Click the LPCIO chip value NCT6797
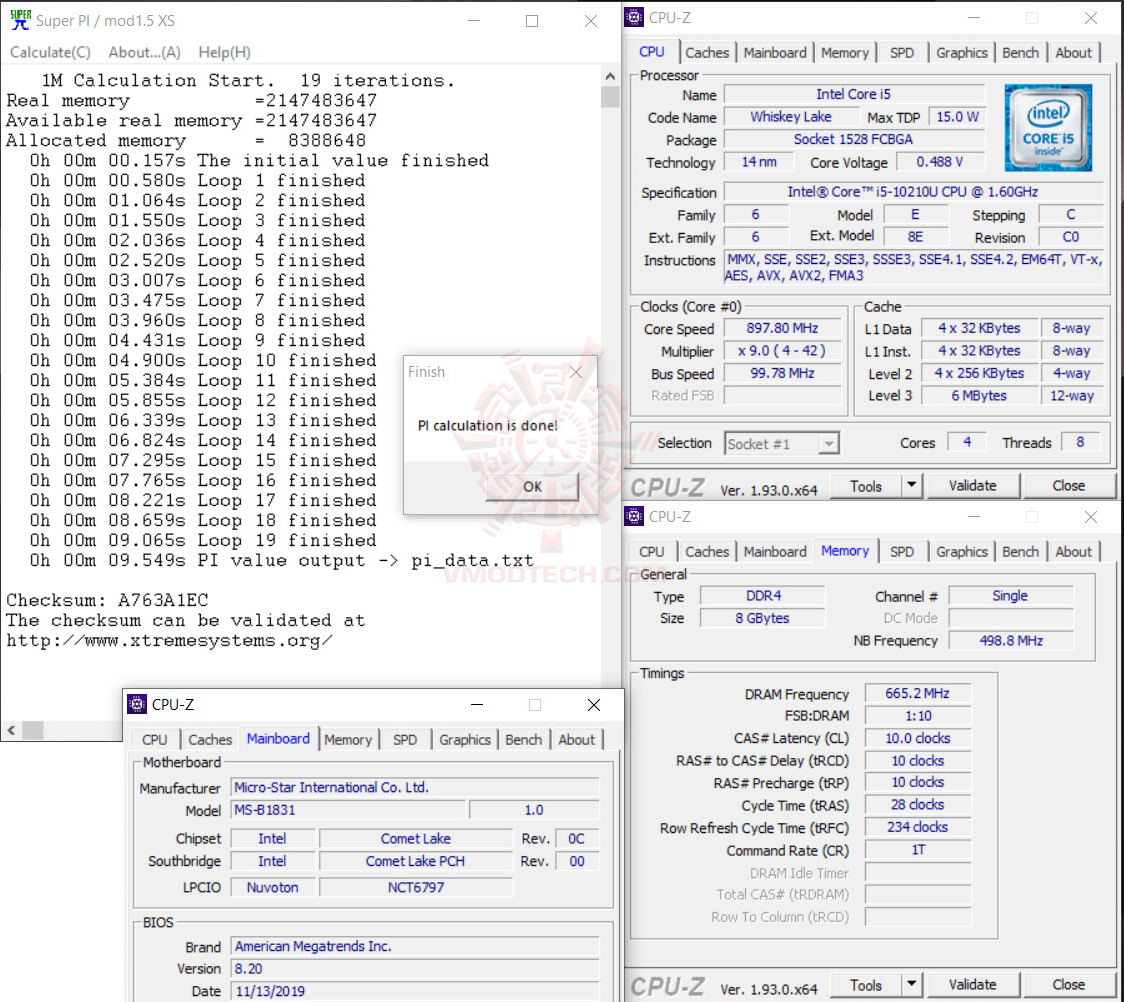Viewport: 1124px width, 1002px height. (x=416, y=887)
